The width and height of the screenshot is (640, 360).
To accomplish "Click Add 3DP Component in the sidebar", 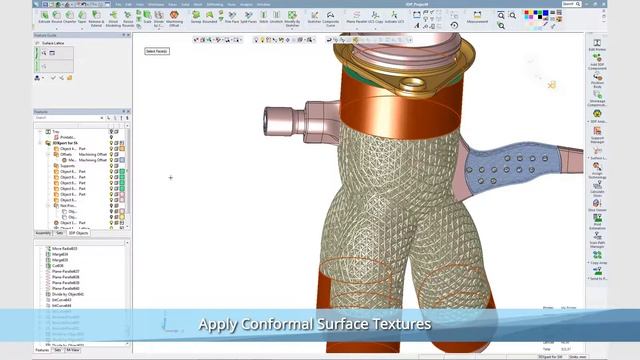I will [597, 62].
